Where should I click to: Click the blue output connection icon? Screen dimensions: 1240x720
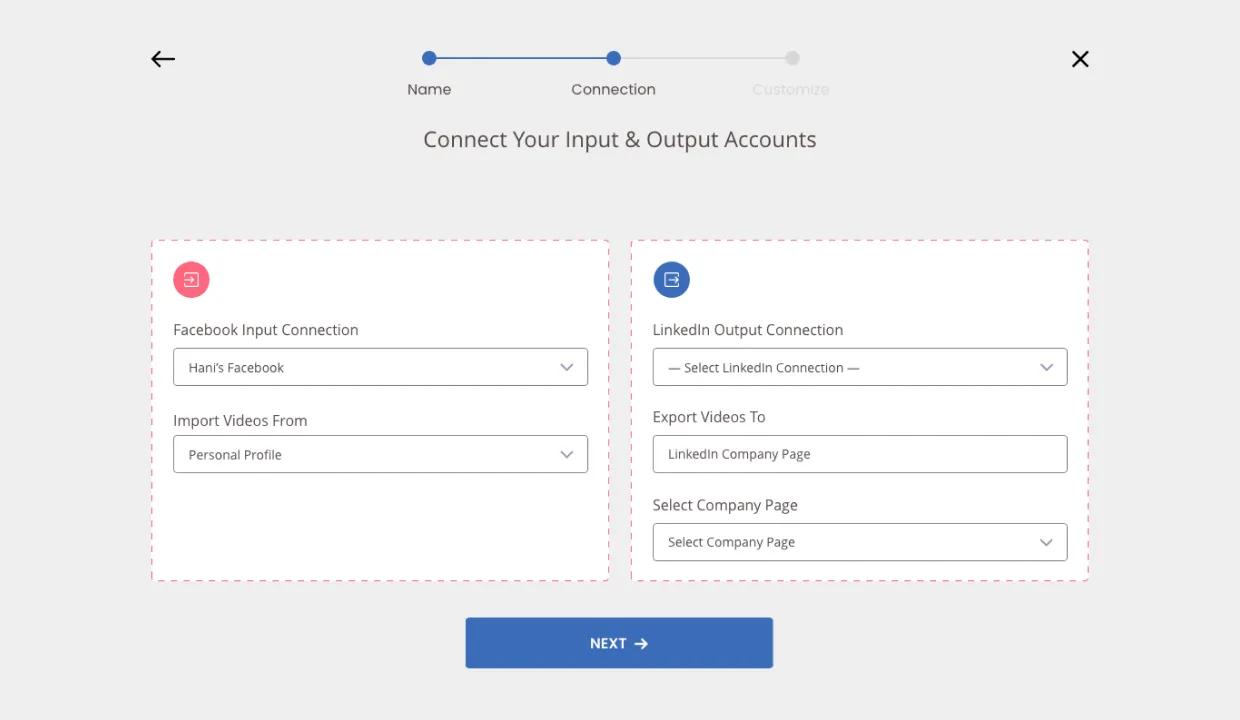671,280
